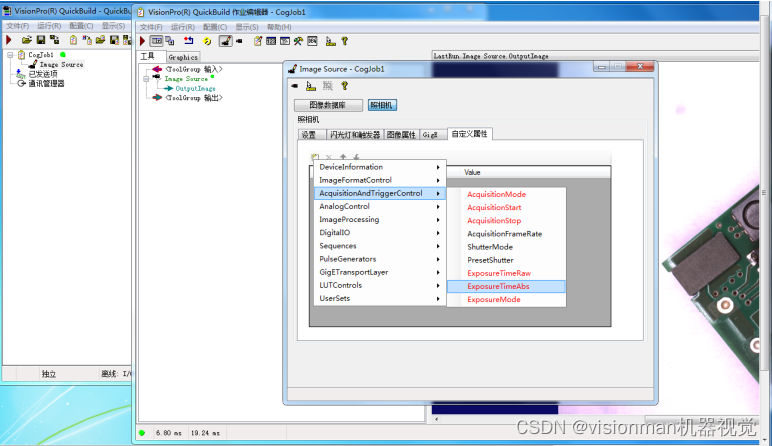The height and width of the screenshot is (446, 772).
Task: Collapse the CogJob1 tree node
Action: click(10, 55)
